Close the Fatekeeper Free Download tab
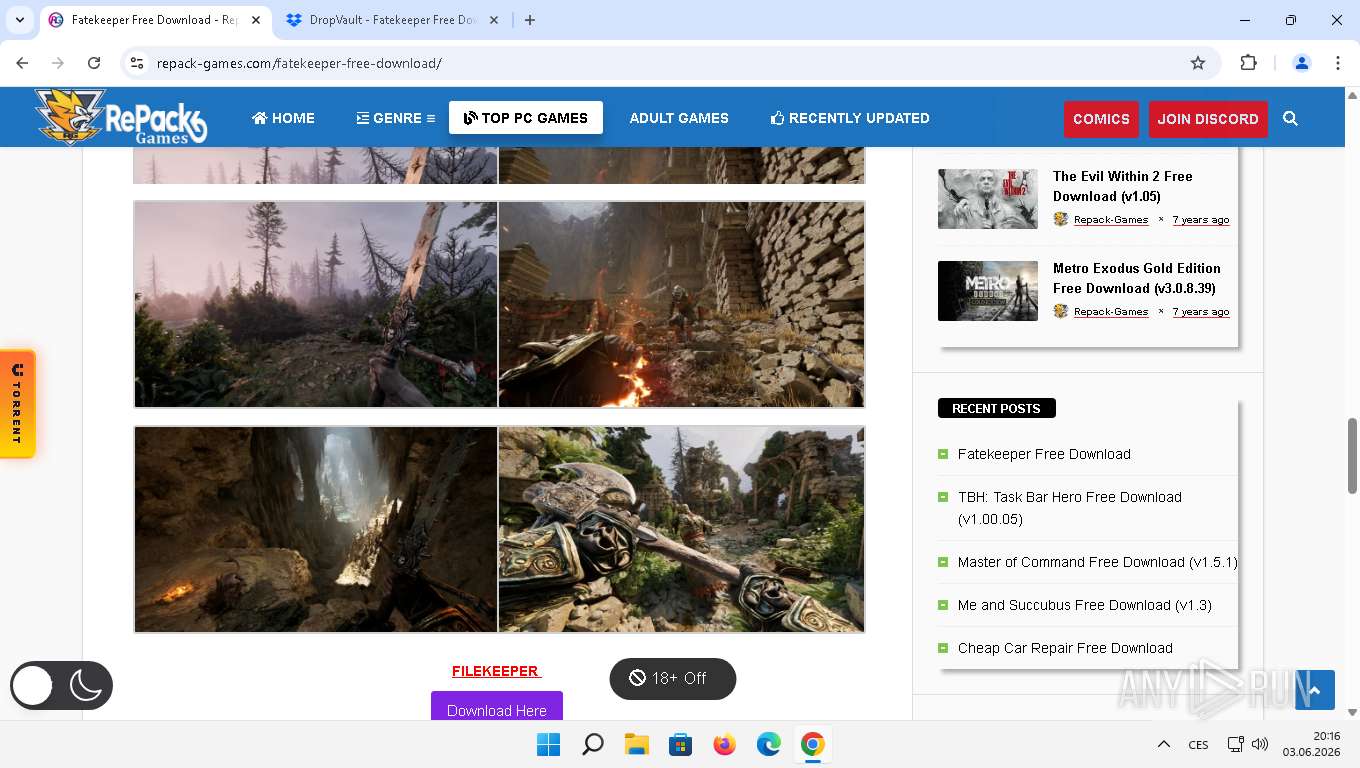 (255, 20)
